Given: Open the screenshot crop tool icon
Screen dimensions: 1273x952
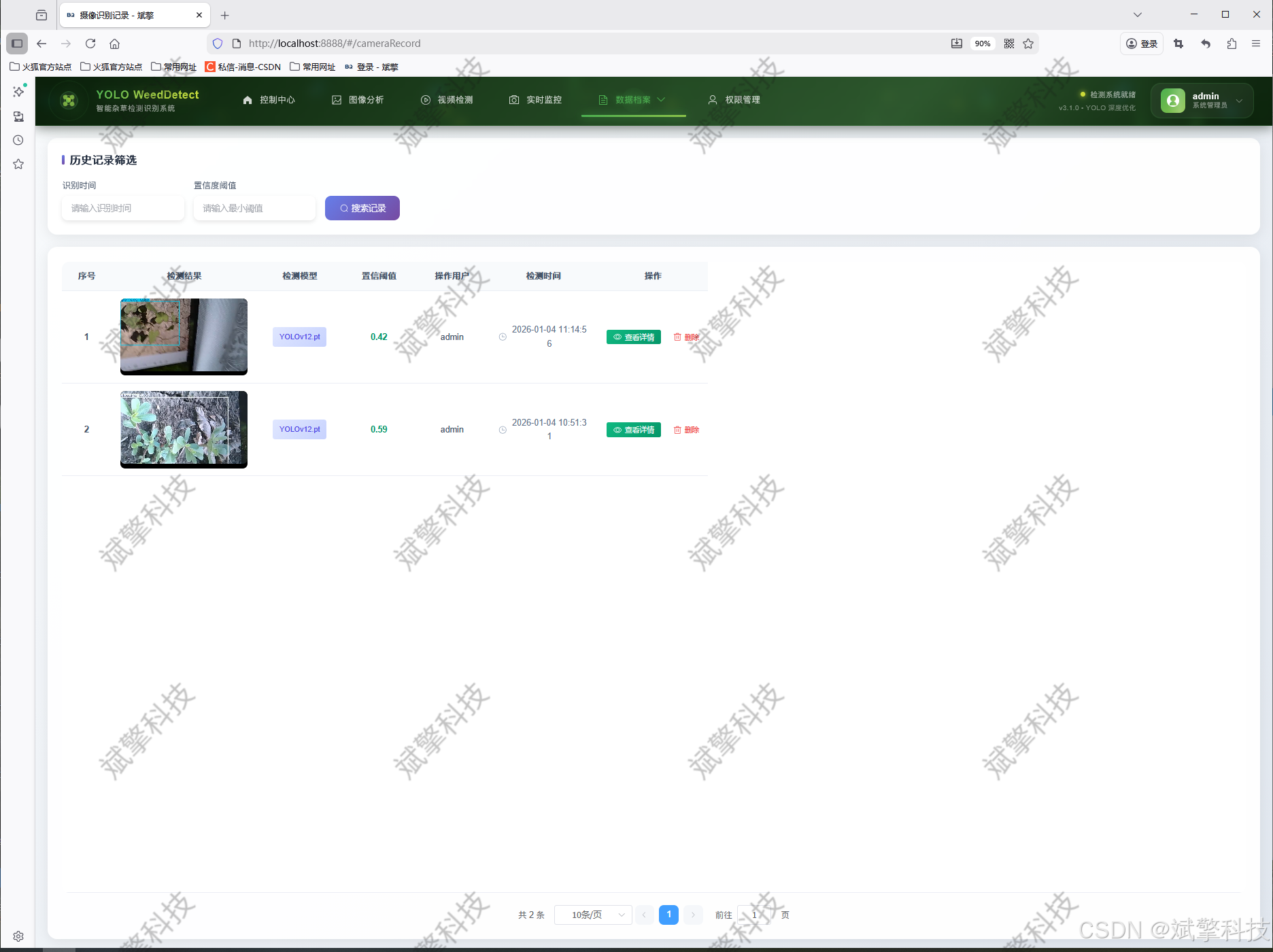Looking at the screenshot, I should 1178,44.
